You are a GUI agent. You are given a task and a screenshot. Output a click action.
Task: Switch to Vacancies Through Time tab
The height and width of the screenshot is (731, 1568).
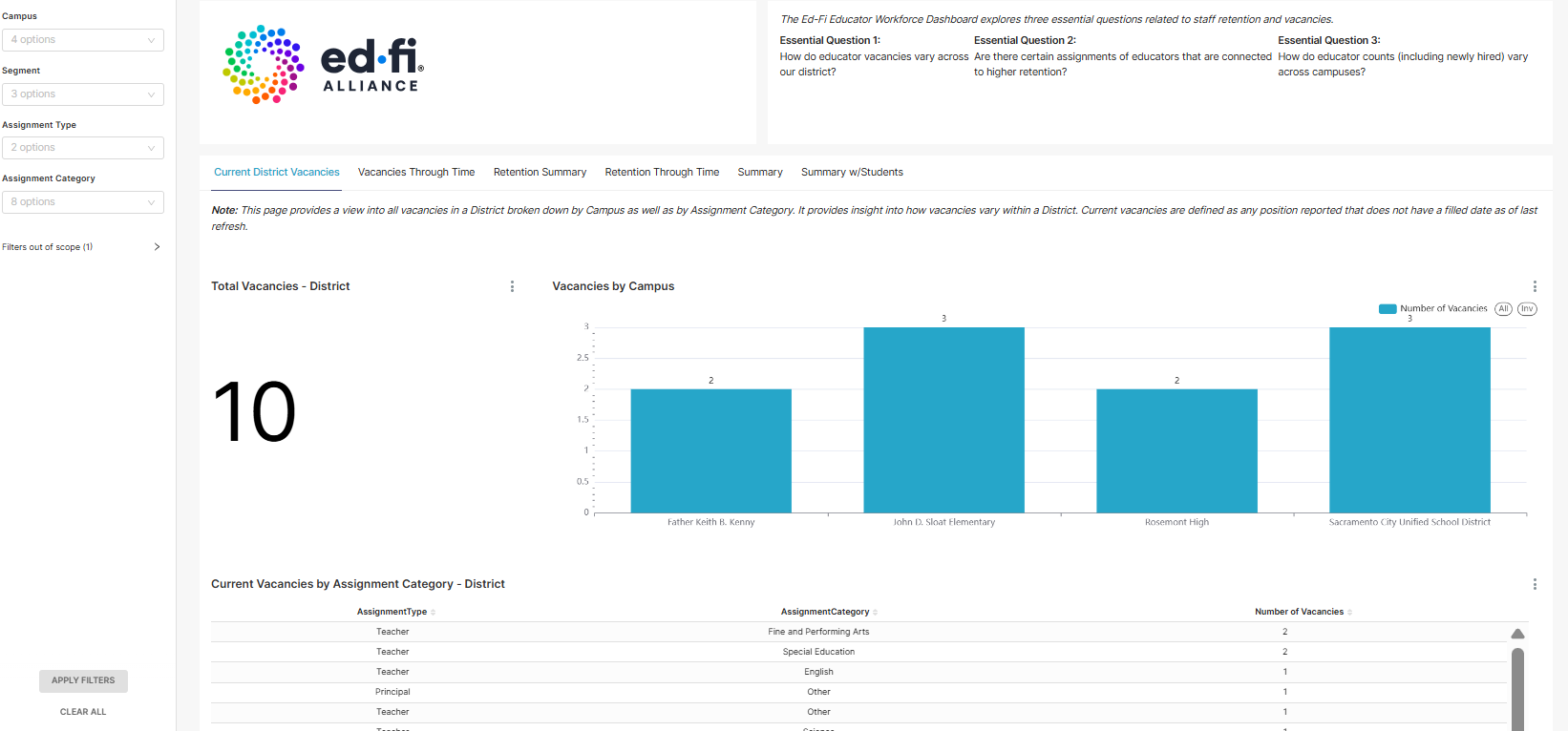click(x=416, y=173)
